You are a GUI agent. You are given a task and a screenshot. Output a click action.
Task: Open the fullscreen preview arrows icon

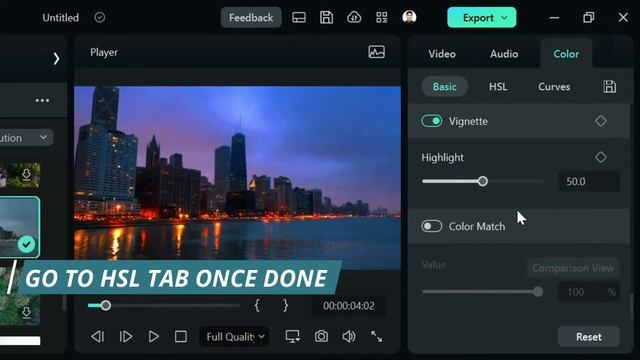click(376, 337)
